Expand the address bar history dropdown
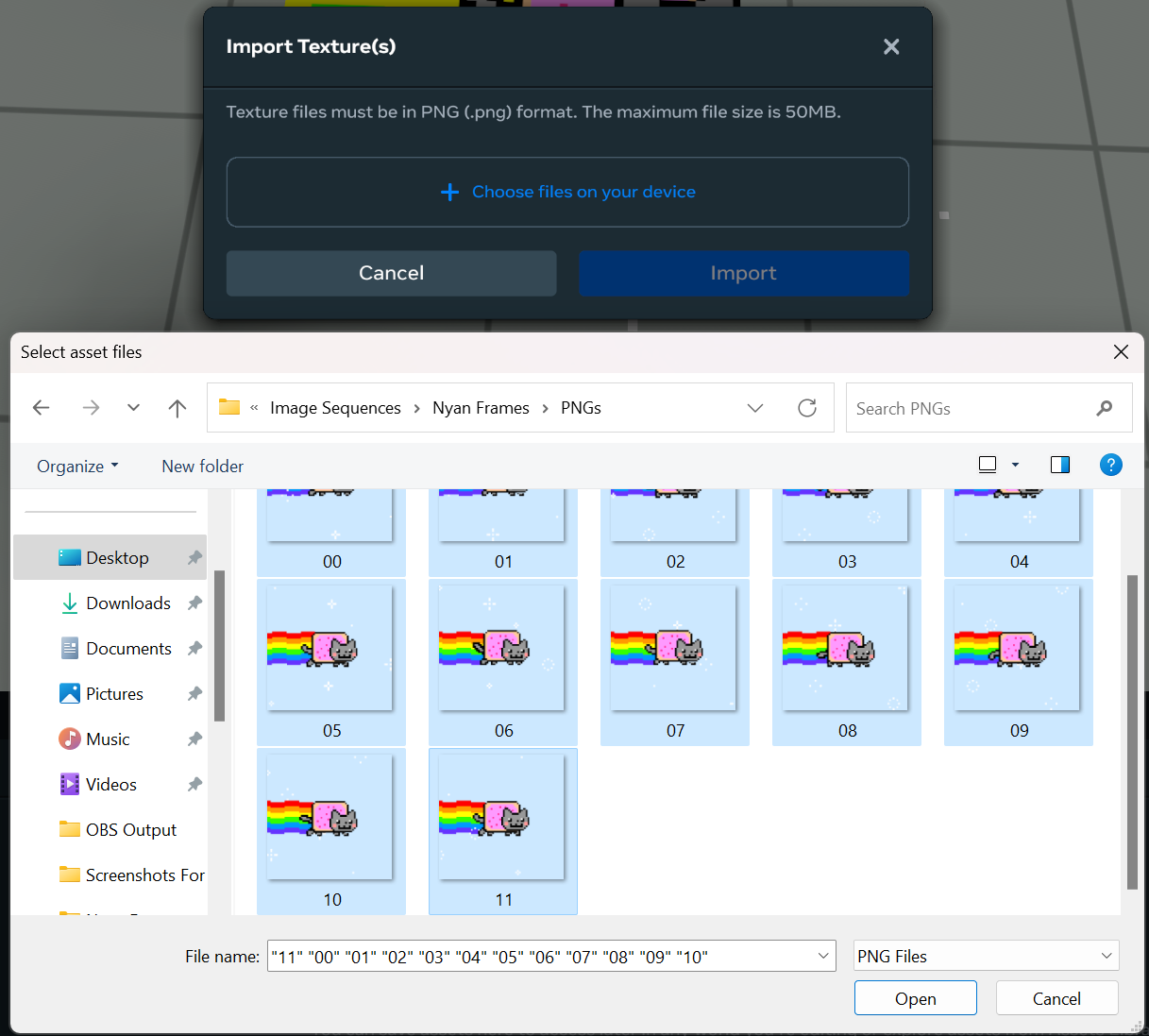 pos(755,408)
